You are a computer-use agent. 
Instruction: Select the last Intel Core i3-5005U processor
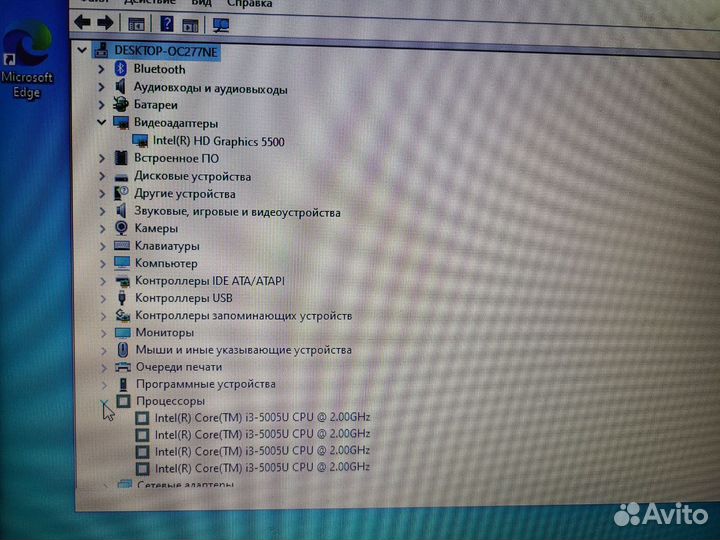[x=262, y=467]
